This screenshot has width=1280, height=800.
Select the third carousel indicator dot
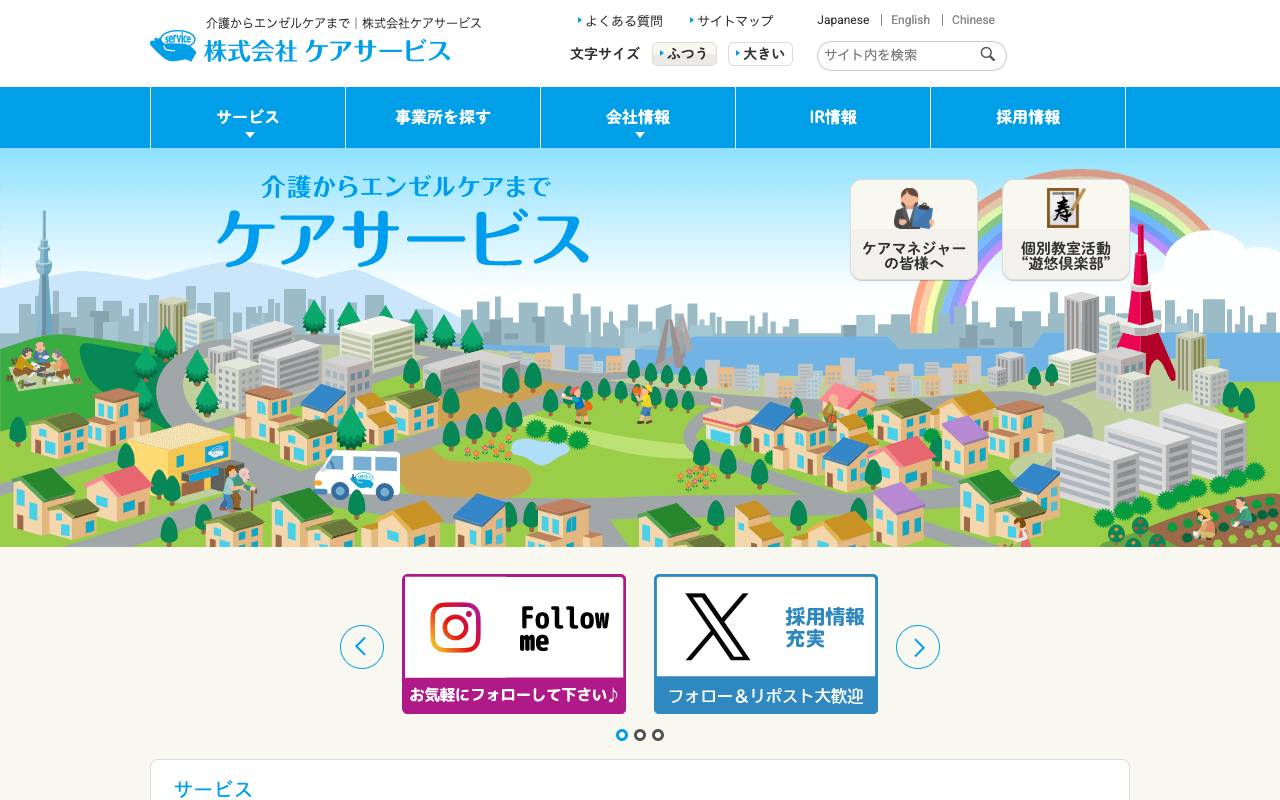pos(658,735)
